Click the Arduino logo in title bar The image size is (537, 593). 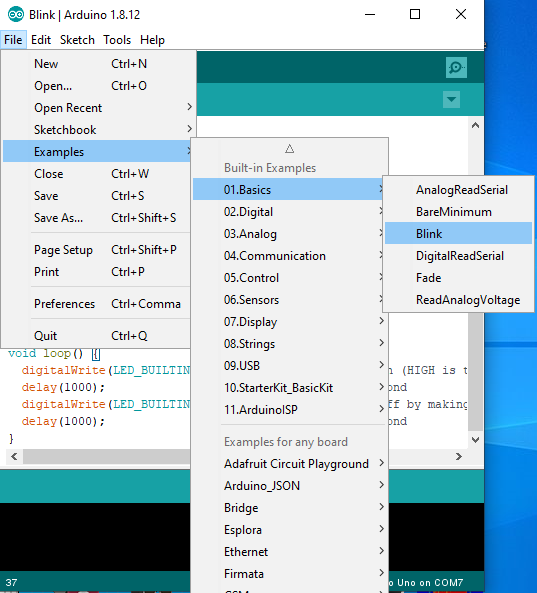pos(16,15)
